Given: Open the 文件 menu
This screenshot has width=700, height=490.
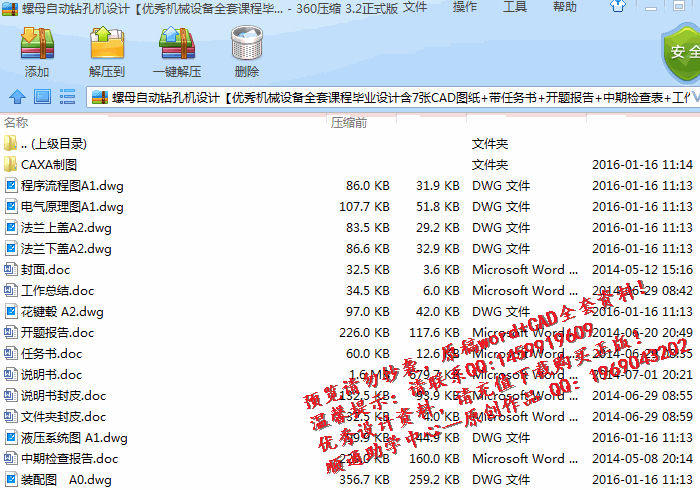Looking at the screenshot, I should pyautogui.click(x=415, y=7).
